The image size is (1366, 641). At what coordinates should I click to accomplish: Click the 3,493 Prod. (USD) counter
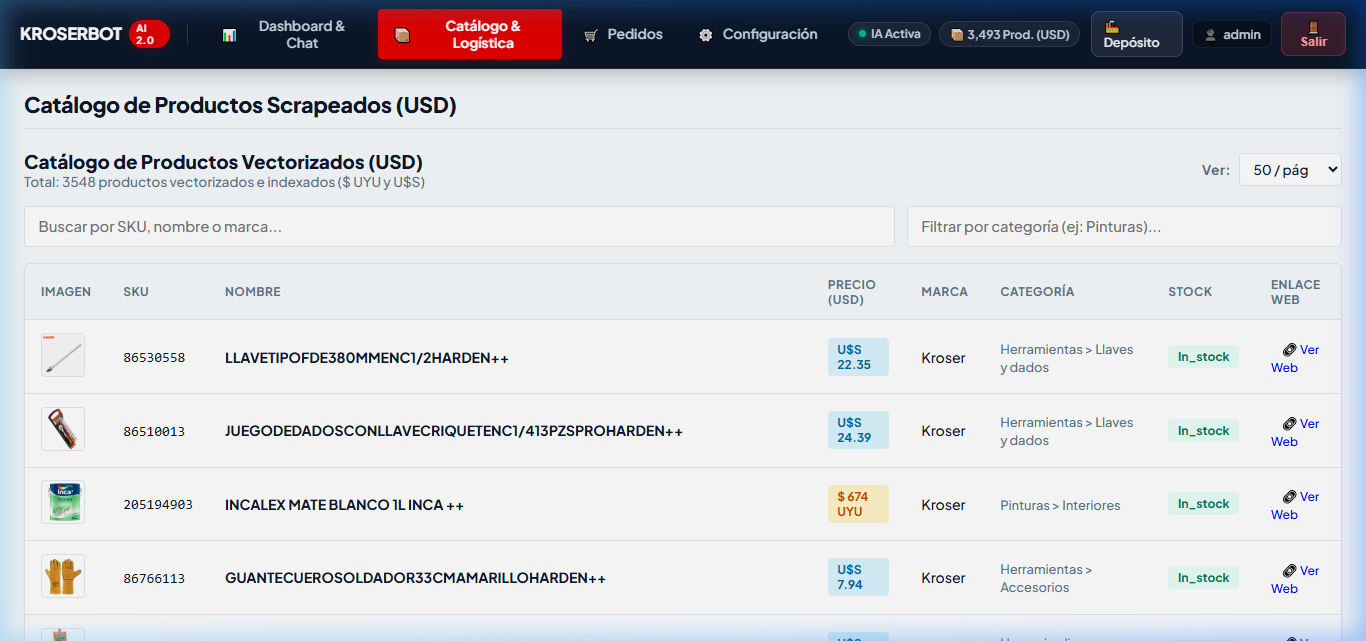coord(1009,34)
